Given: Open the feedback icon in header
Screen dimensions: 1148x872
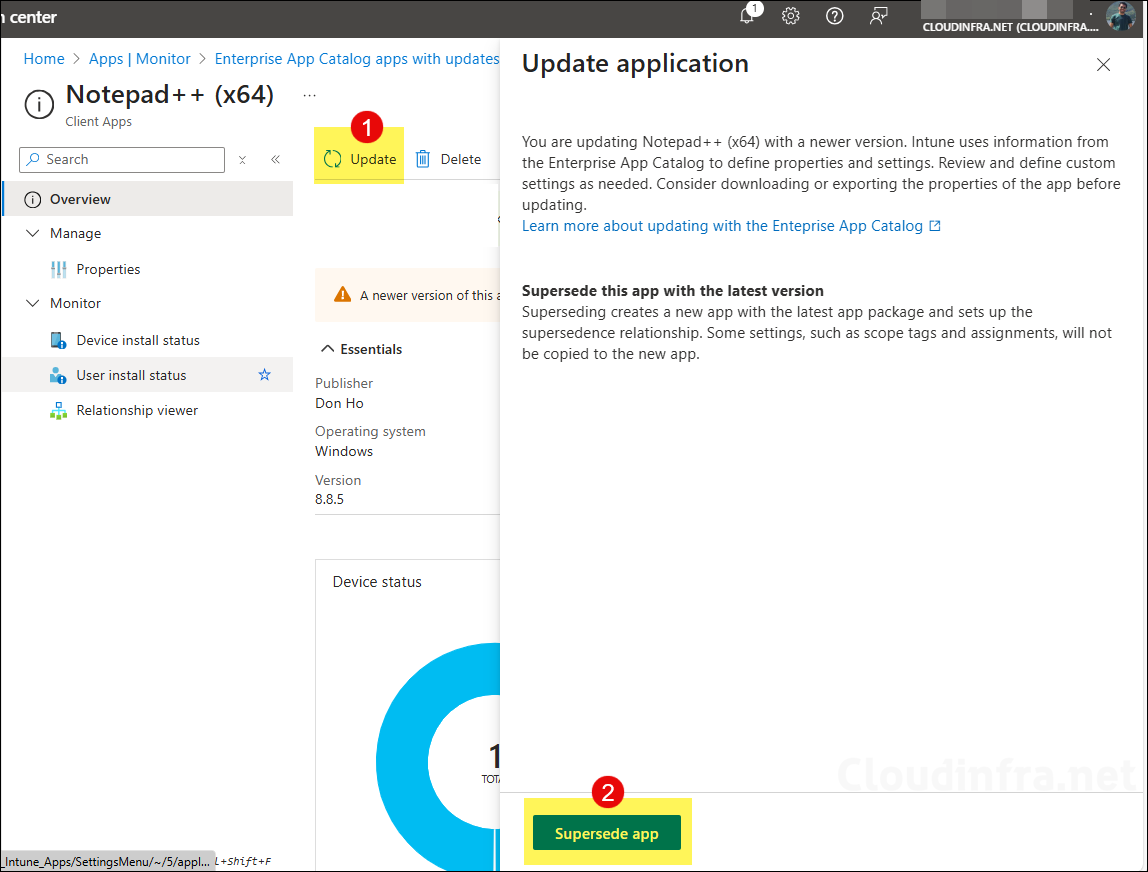Looking at the screenshot, I should [879, 16].
